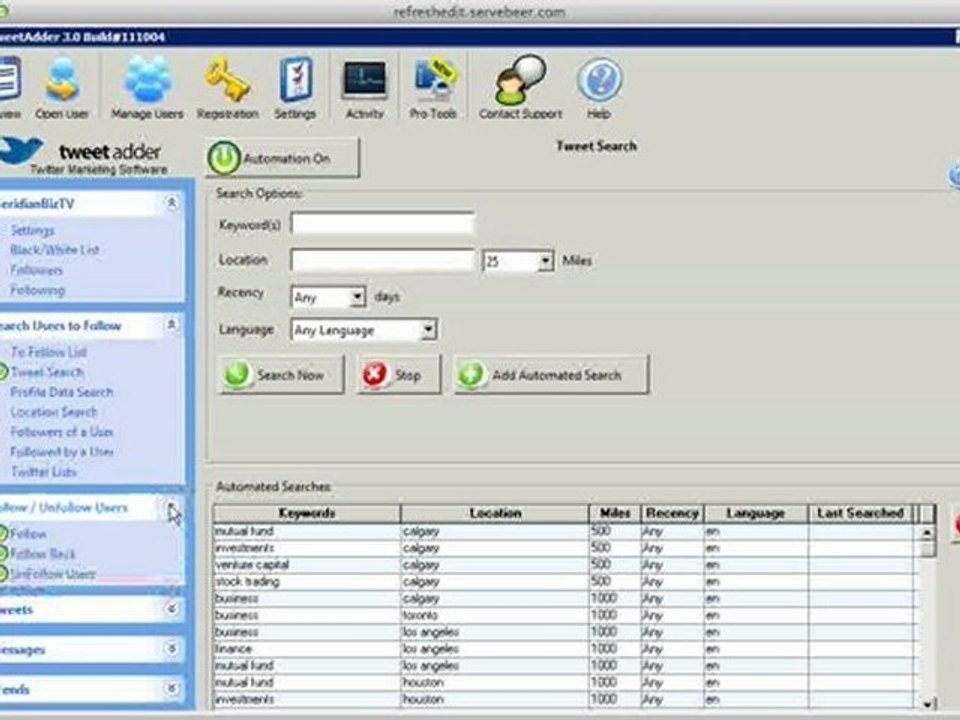Toggle the Automation On button

283,158
